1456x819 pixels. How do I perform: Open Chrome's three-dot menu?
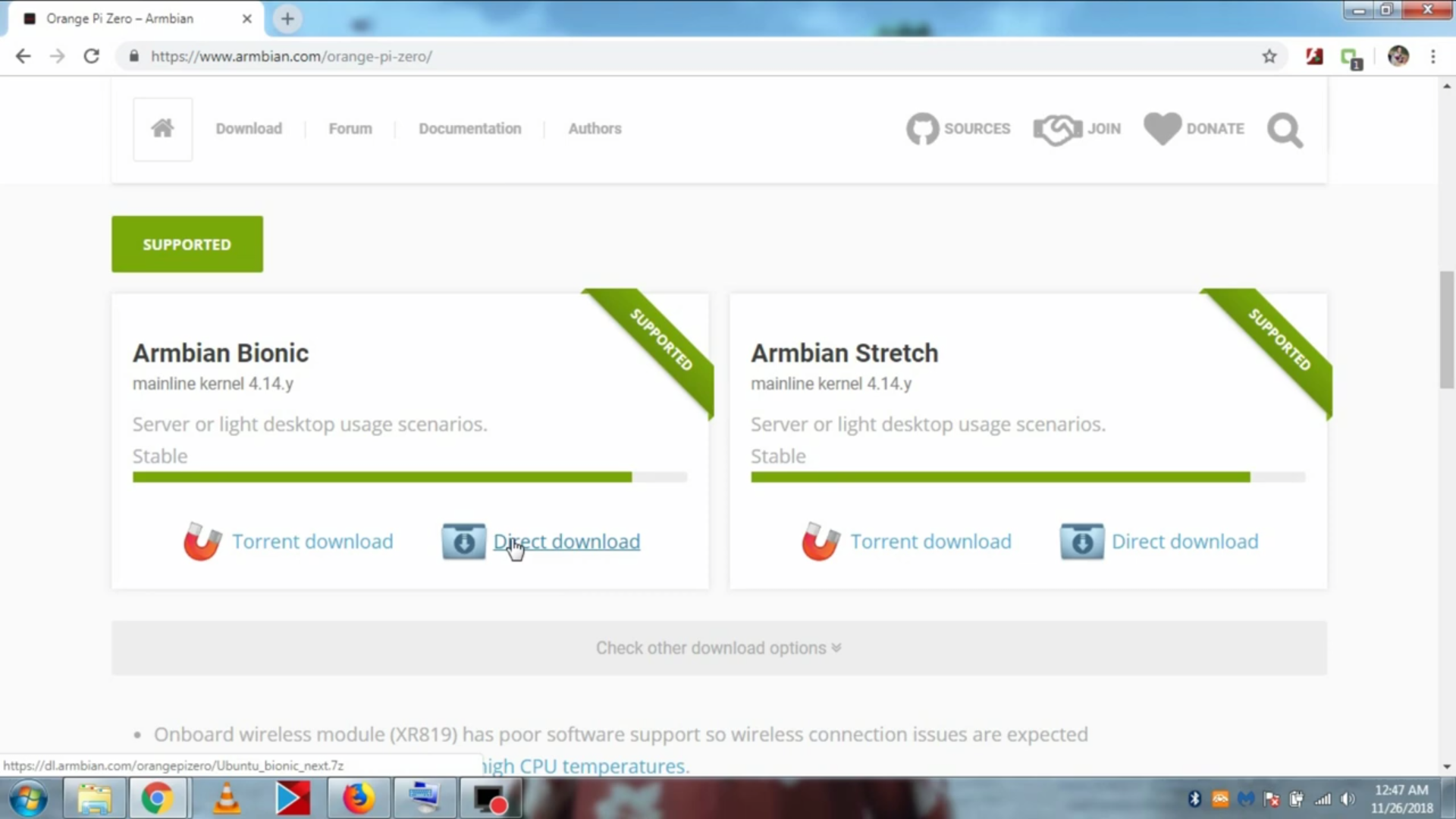coord(1432,56)
